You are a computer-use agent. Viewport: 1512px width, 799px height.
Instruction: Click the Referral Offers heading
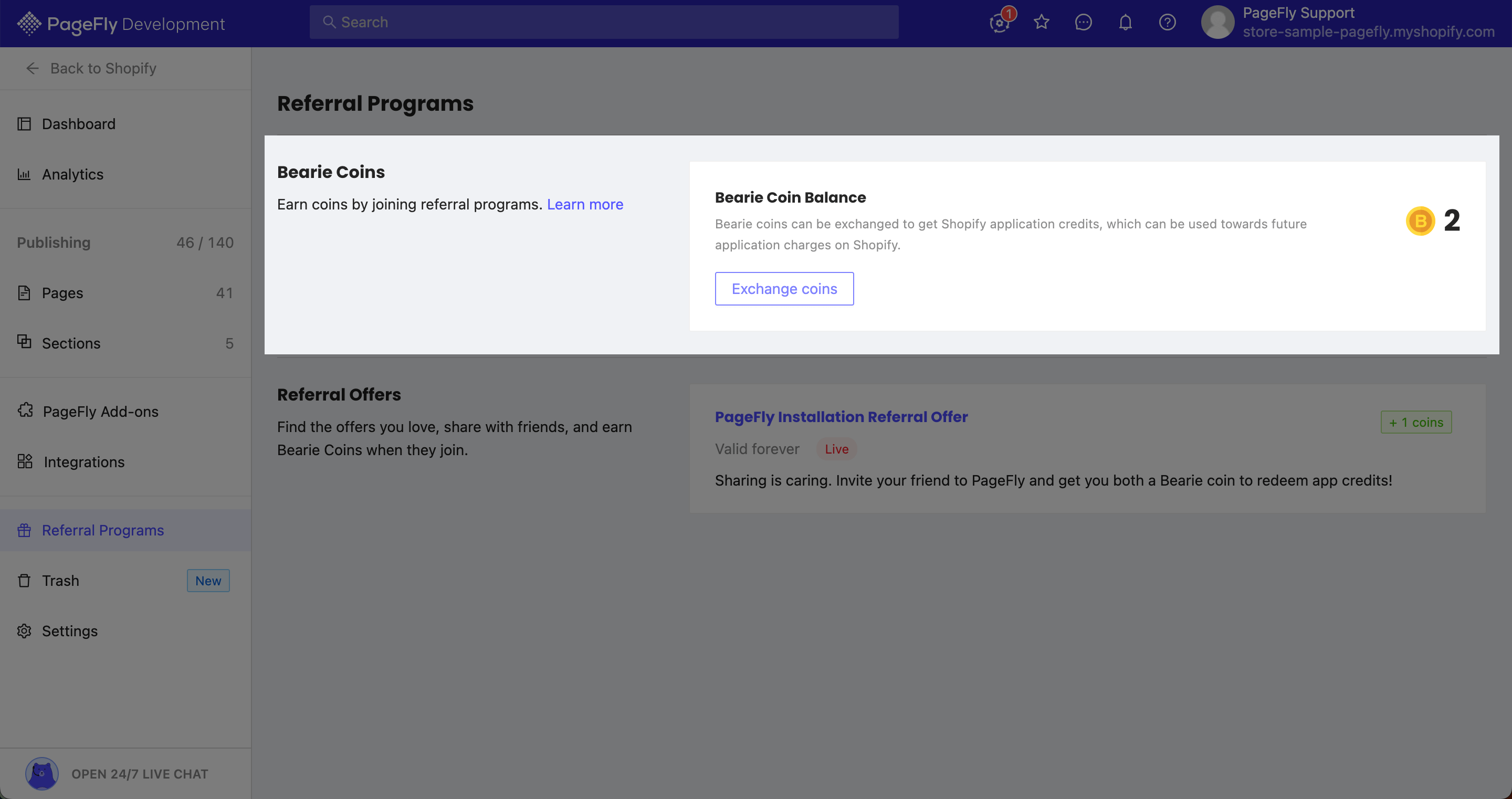[339, 394]
